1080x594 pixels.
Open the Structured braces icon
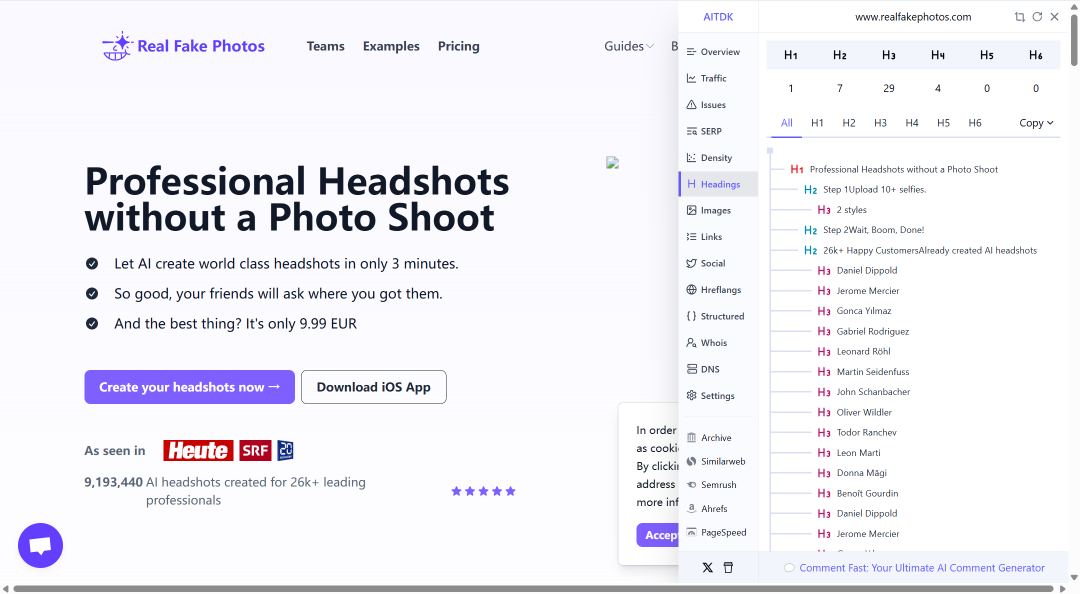(x=692, y=316)
